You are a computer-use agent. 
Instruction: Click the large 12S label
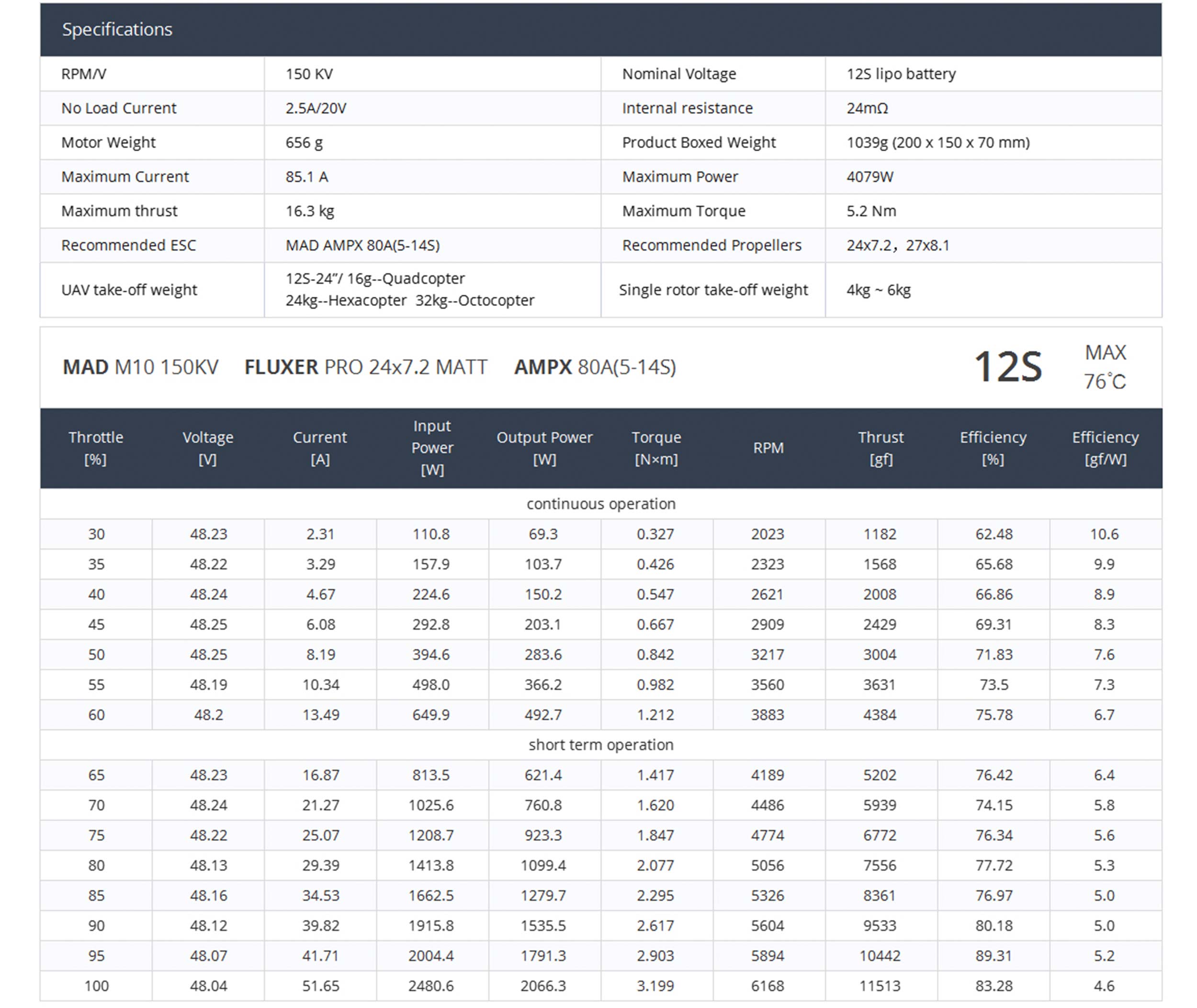(x=1008, y=367)
